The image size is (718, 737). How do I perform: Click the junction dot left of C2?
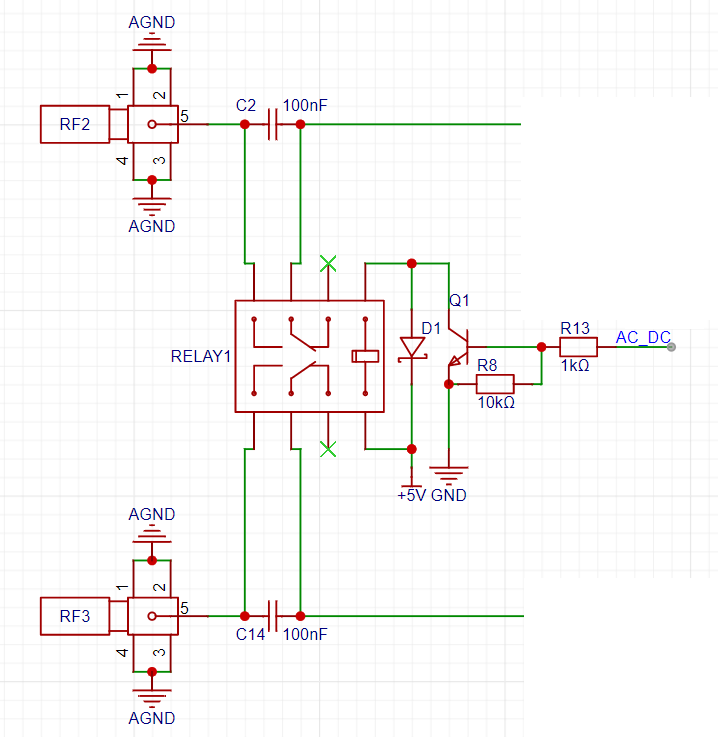click(x=245, y=124)
